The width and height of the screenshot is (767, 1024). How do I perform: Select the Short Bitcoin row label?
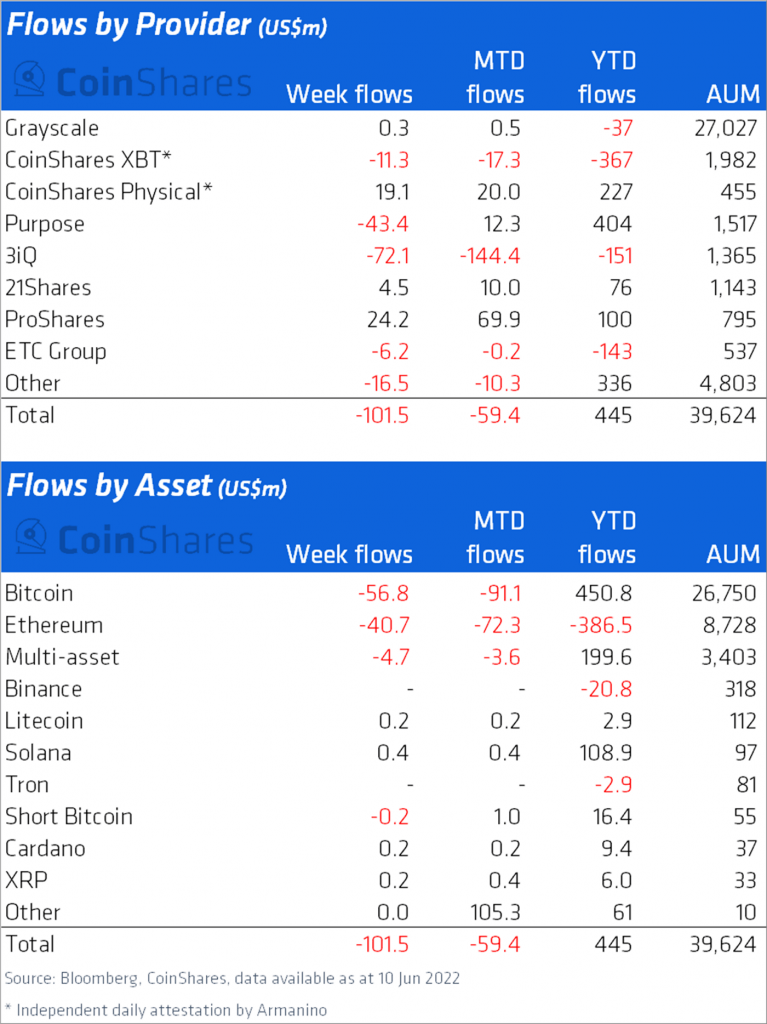(69, 817)
